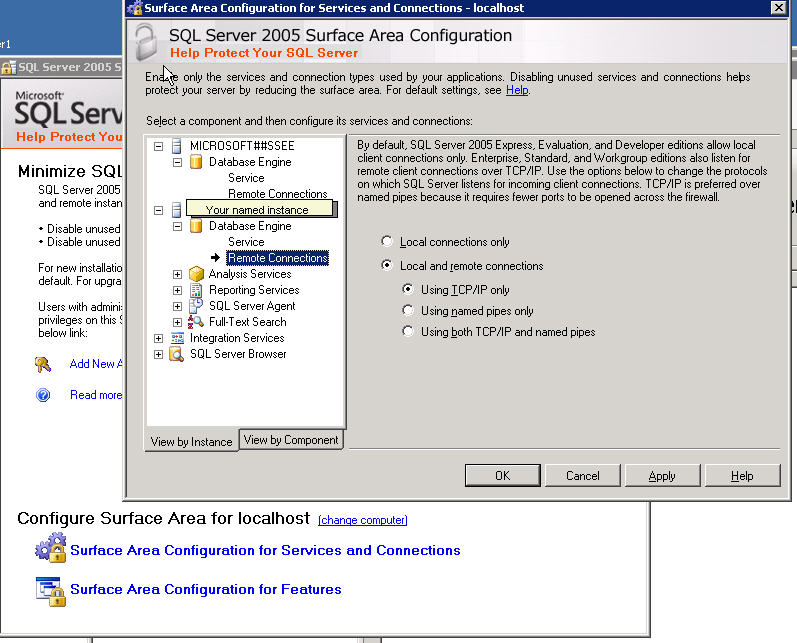Click the Features configuration lock icon
Viewport: 797px width, 643px height.
[x=51, y=591]
